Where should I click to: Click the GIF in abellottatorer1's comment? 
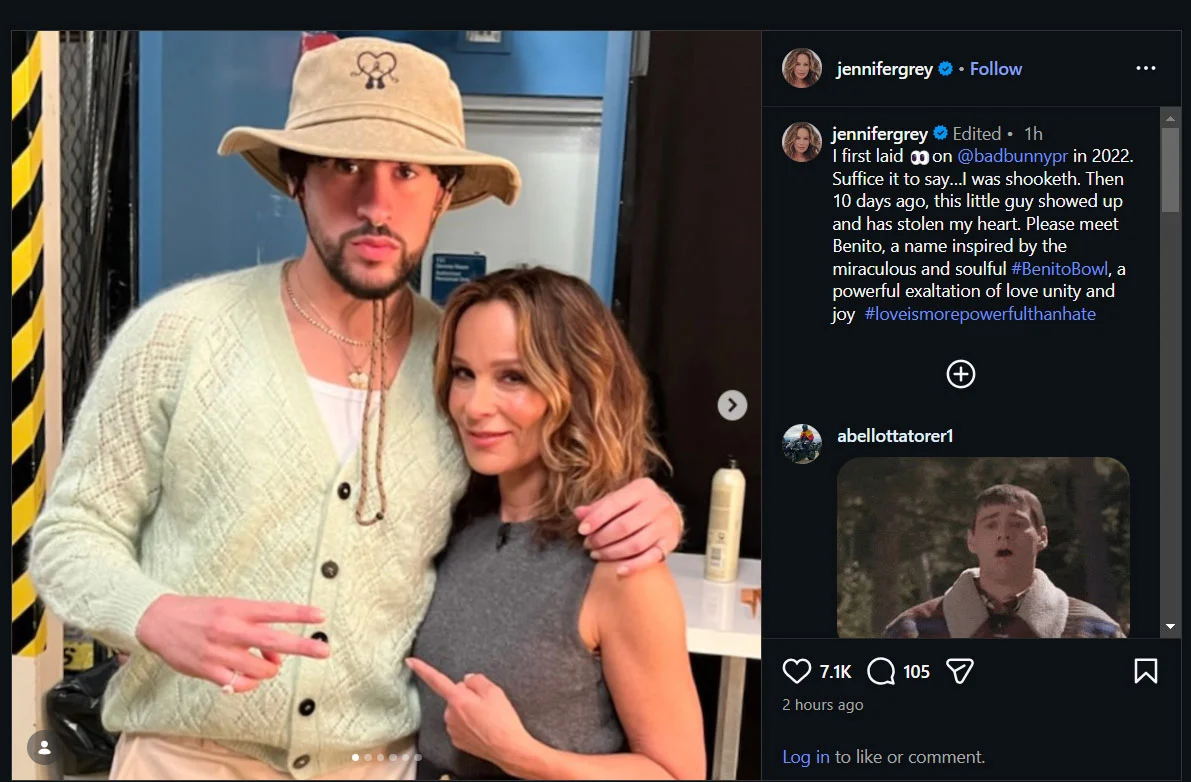click(x=982, y=548)
